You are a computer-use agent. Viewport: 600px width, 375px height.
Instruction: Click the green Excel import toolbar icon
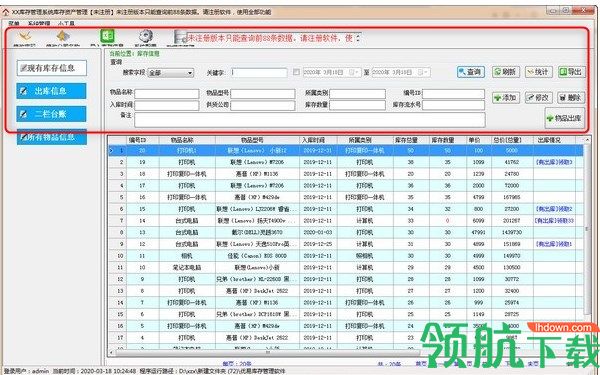pyautogui.click(x=107, y=36)
